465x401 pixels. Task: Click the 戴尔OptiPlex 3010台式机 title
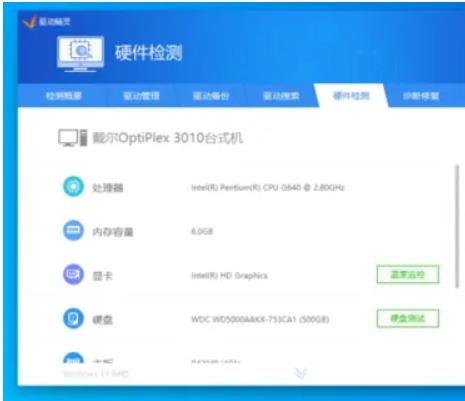[167, 138]
